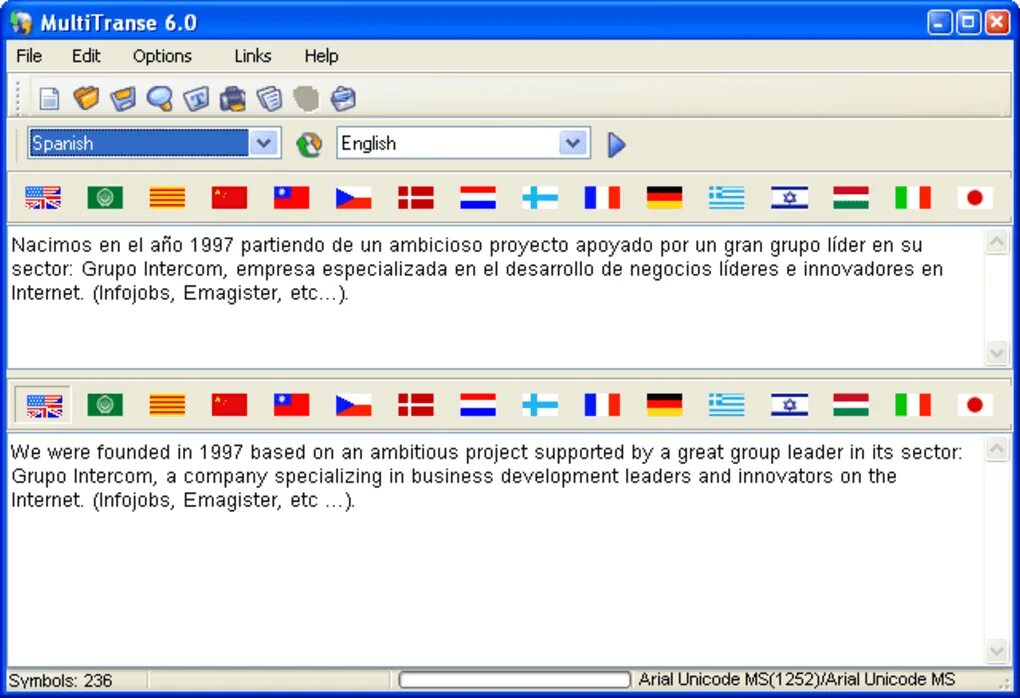Viewport: 1020px width, 698px height.
Task: Open the Help menu
Action: click(321, 56)
